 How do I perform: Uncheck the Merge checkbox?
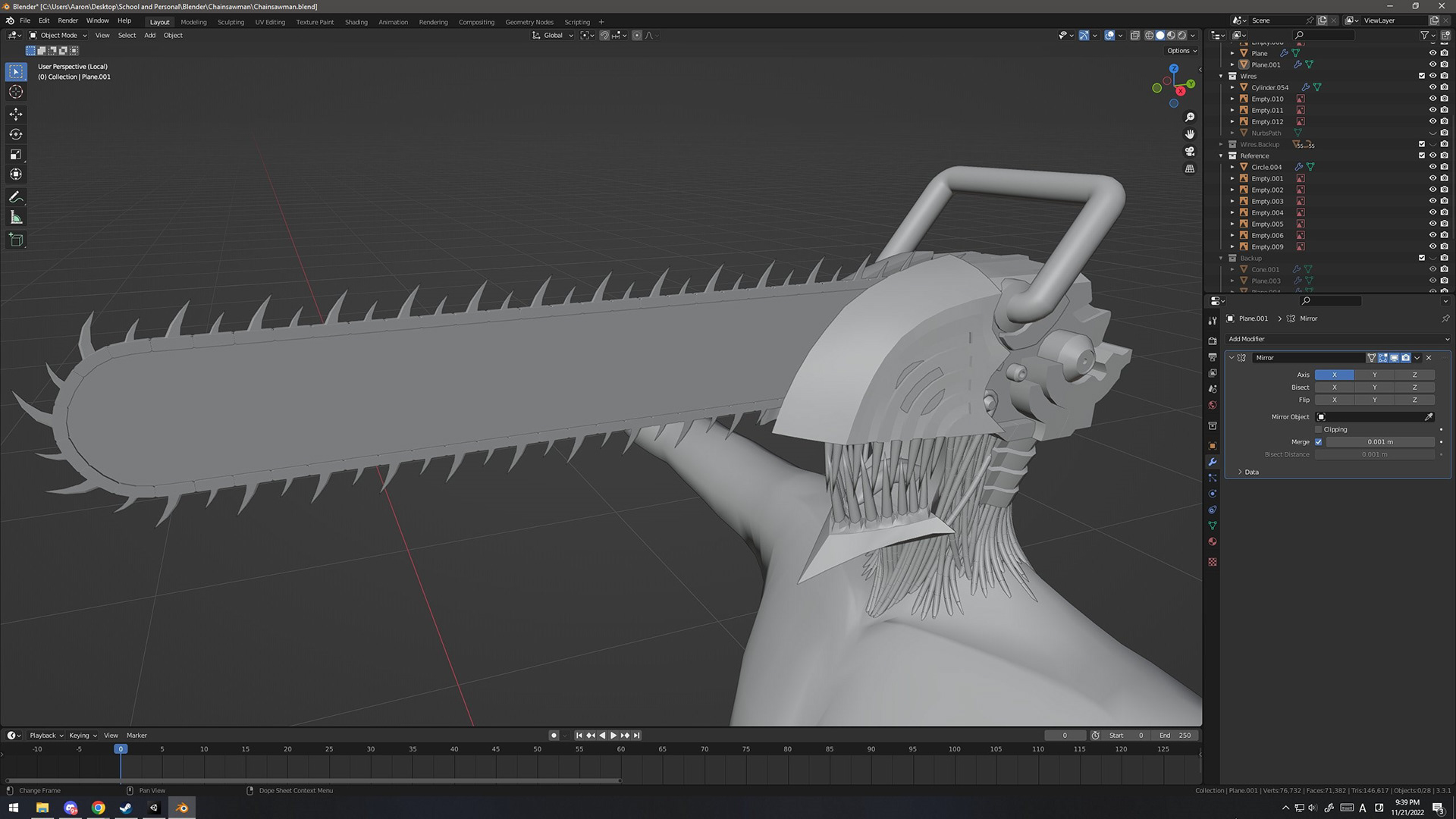pos(1318,442)
